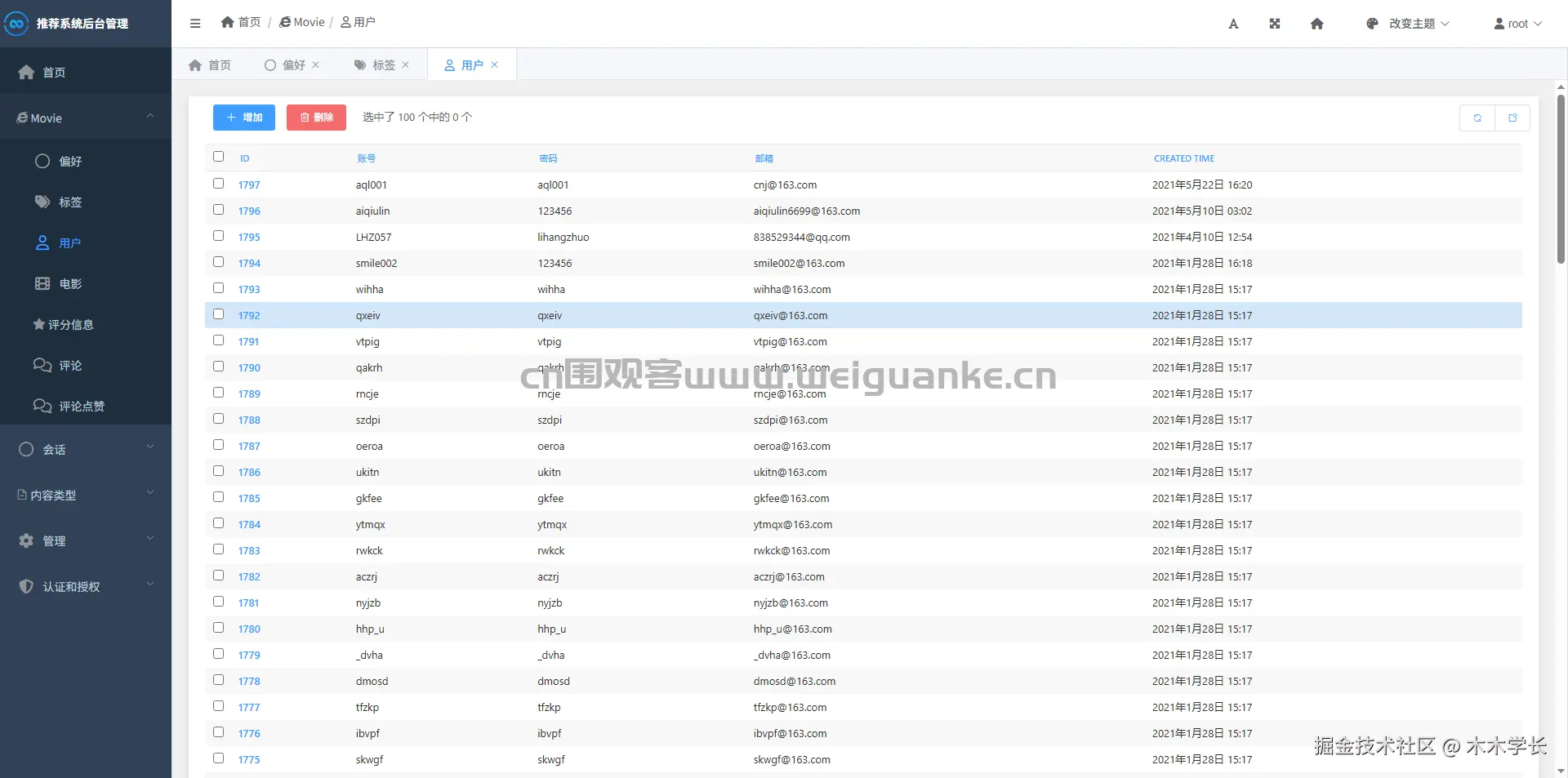Close the 用户 tab
The height and width of the screenshot is (778, 1568).
point(494,64)
